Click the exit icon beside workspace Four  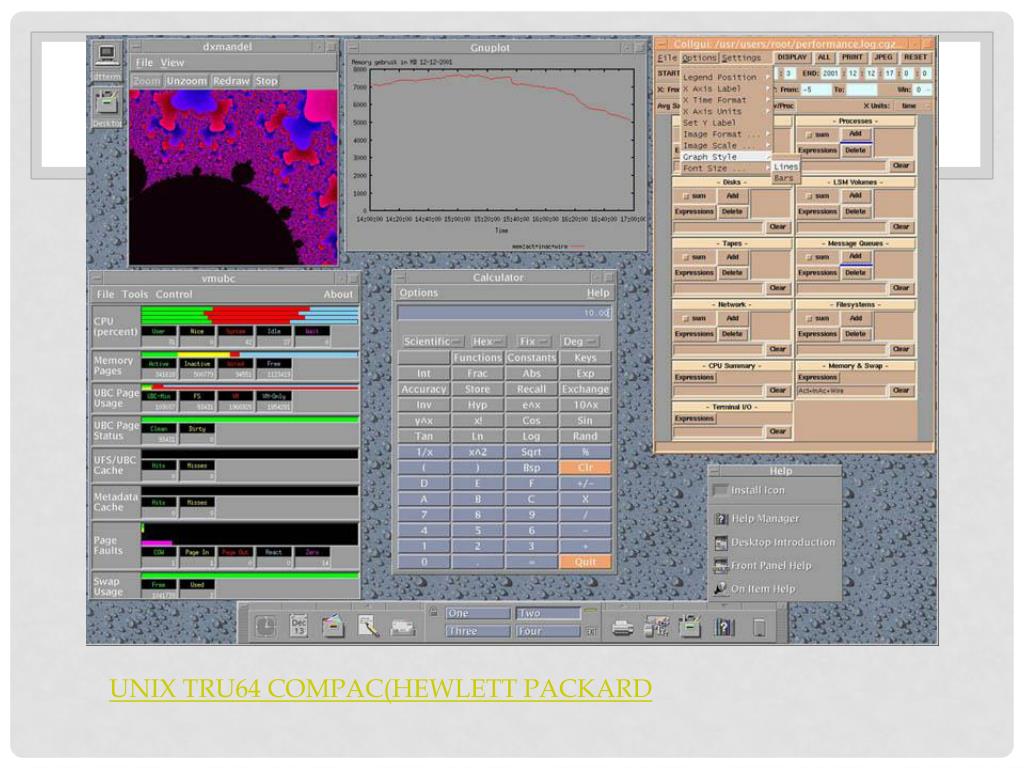(592, 631)
